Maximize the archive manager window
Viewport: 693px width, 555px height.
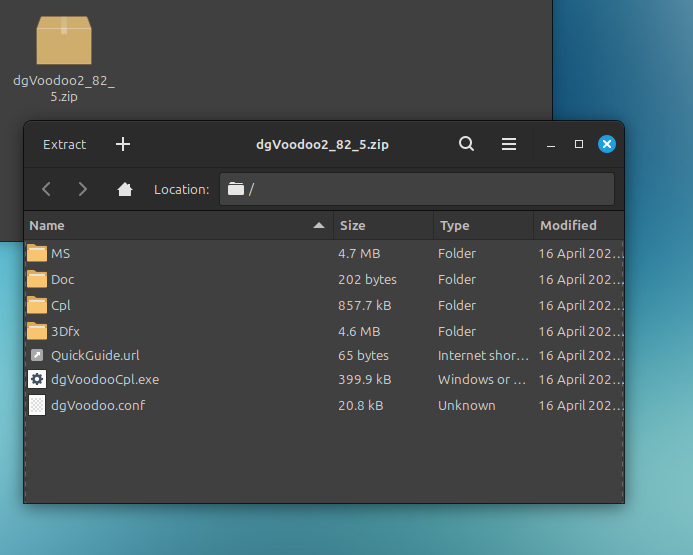click(x=579, y=144)
